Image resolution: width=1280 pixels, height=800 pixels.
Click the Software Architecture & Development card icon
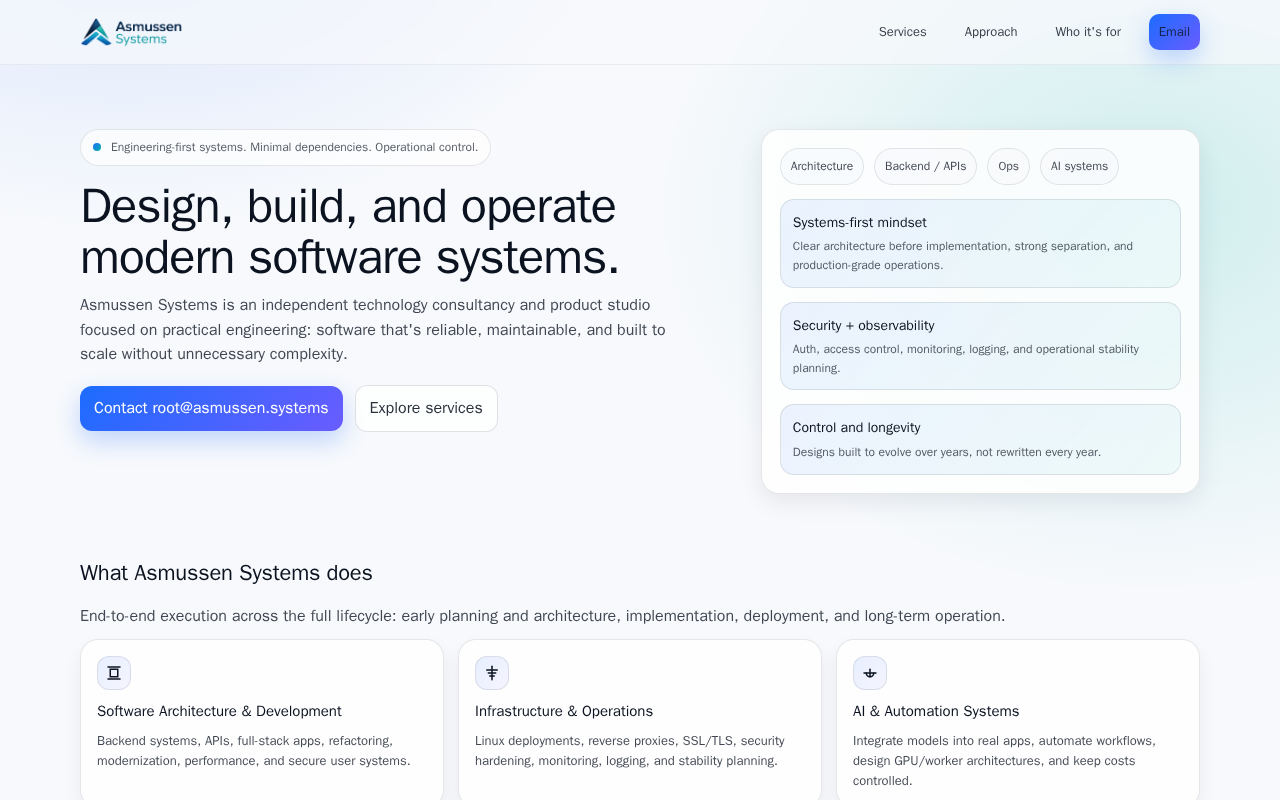114,673
